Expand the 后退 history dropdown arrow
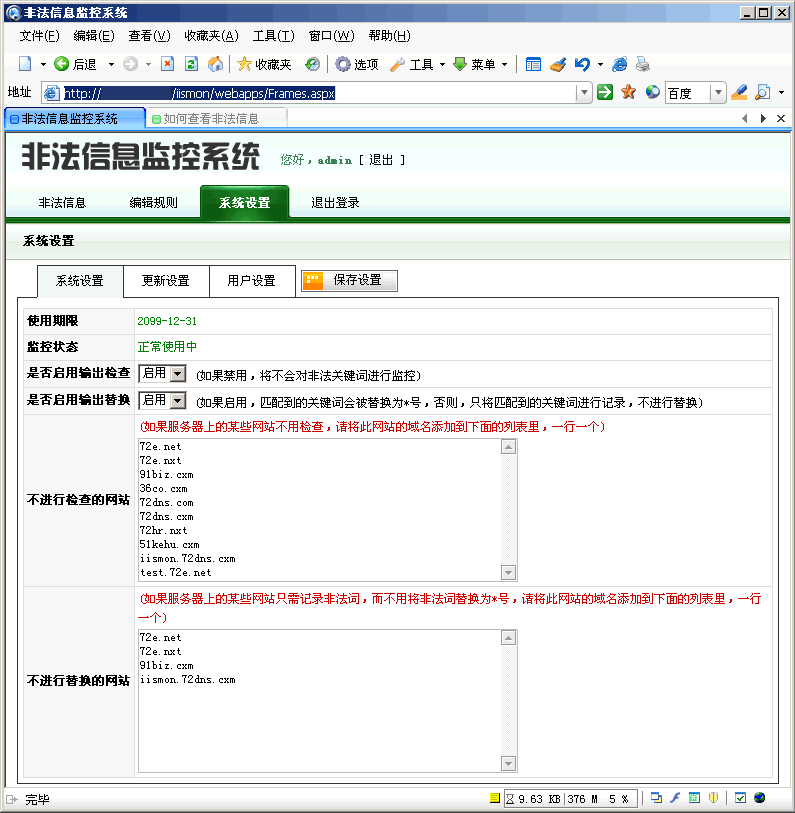The width and height of the screenshot is (795, 813). coord(111,64)
